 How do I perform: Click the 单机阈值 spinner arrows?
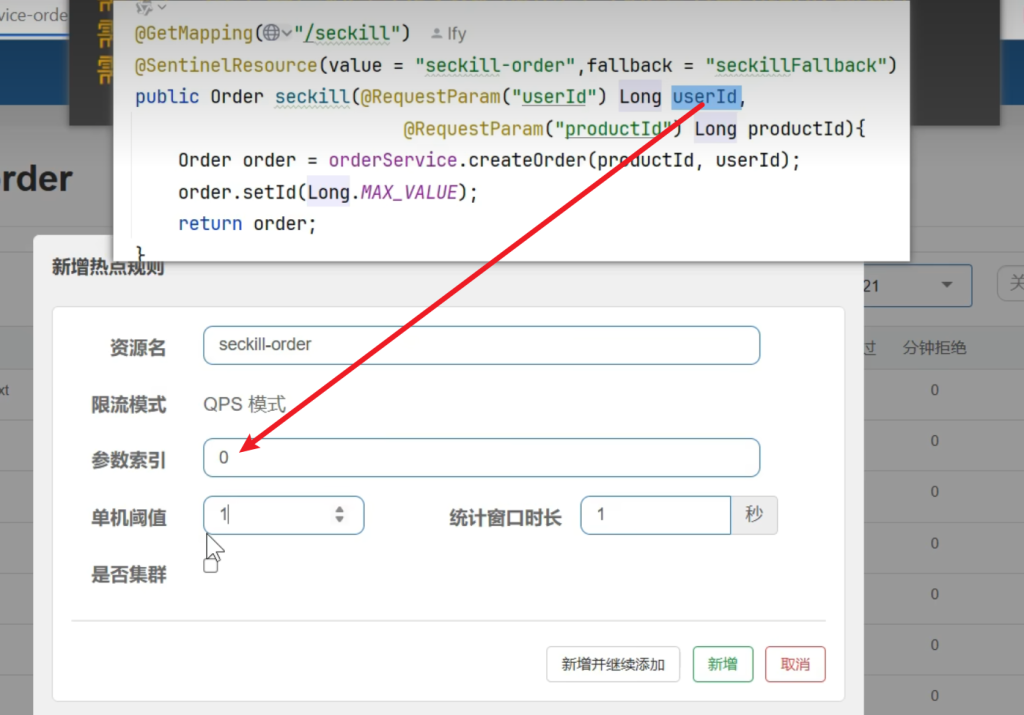[x=339, y=515]
